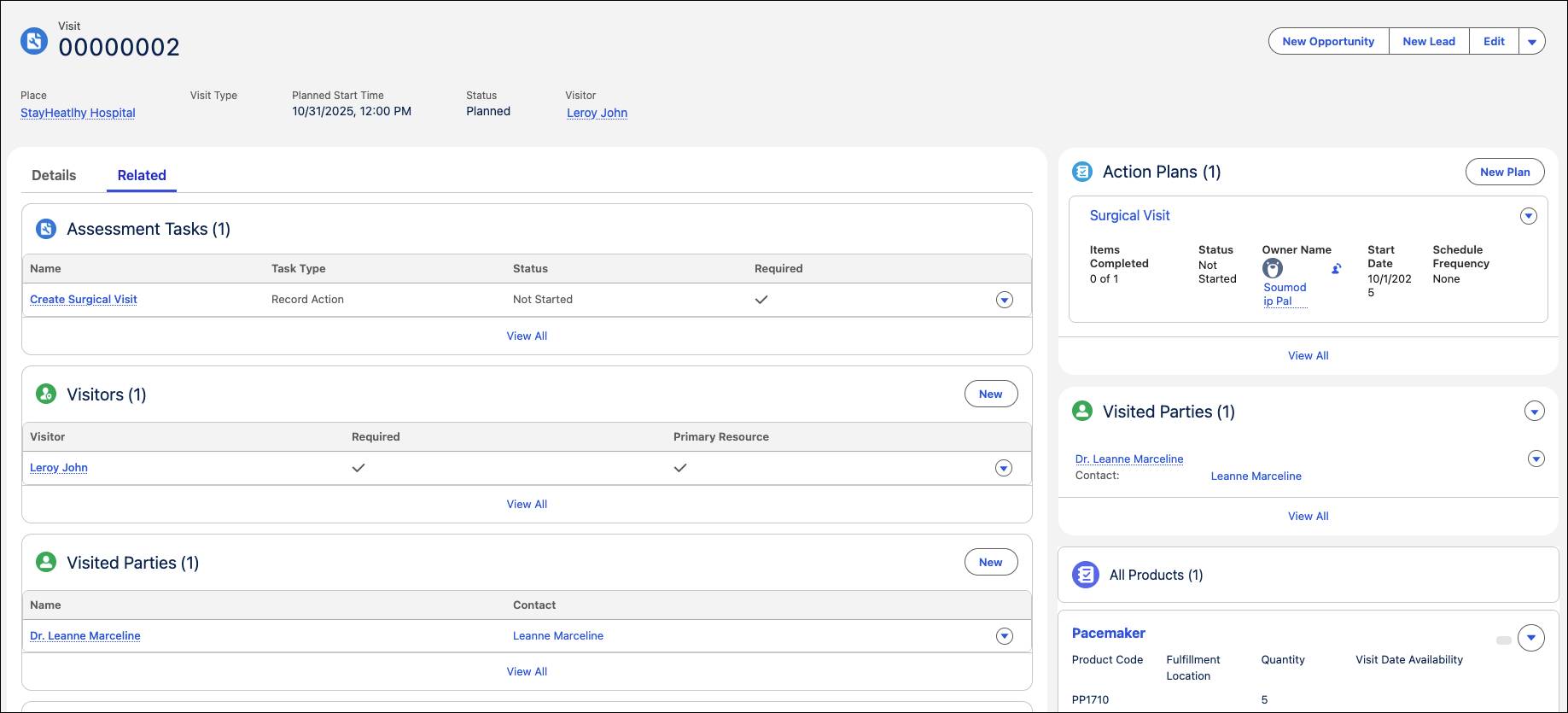The width and height of the screenshot is (1568, 713).
Task: Click the 'Planned' status value in header
Action: point(488,111)
